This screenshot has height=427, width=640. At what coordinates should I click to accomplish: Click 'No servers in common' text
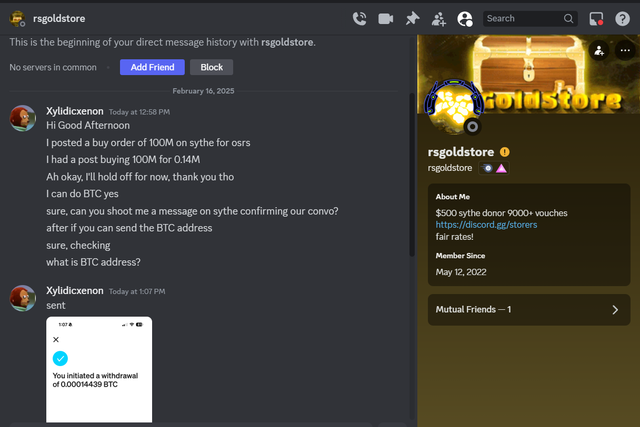[x=53, y=67]
